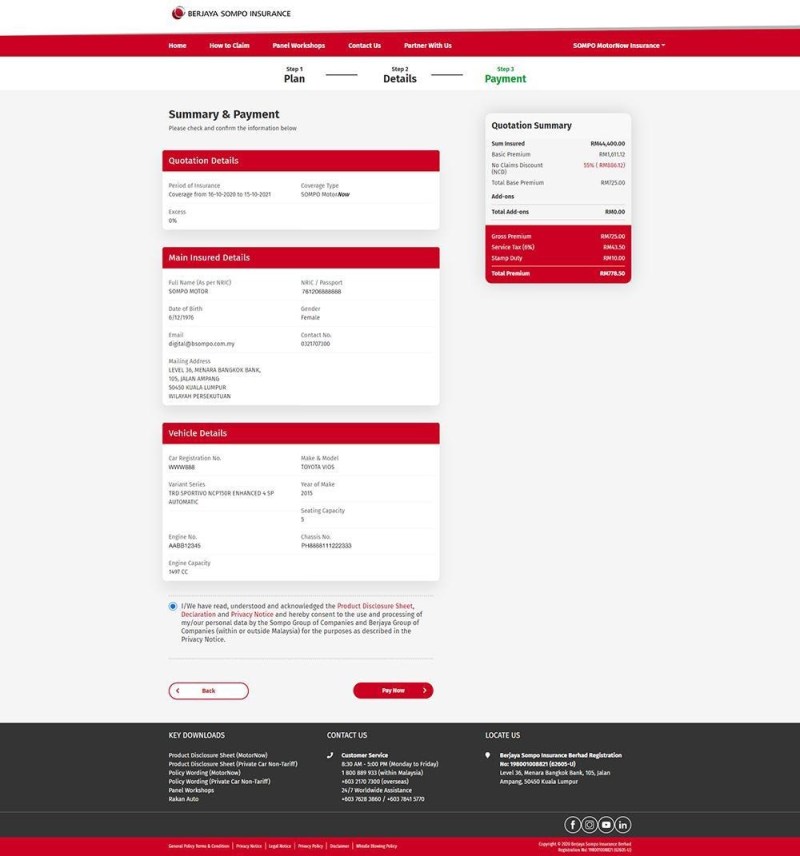This screenshot has width=800, height=856.
Task: Open the How to Claim menu
Action: pos(229,45)
